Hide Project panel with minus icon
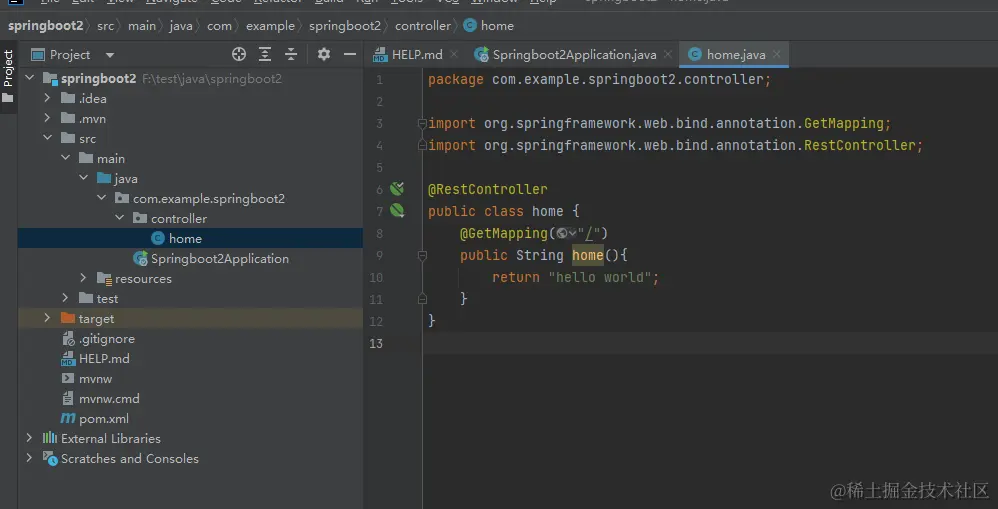This screenshot has width=998, height=509. (349, 54)
